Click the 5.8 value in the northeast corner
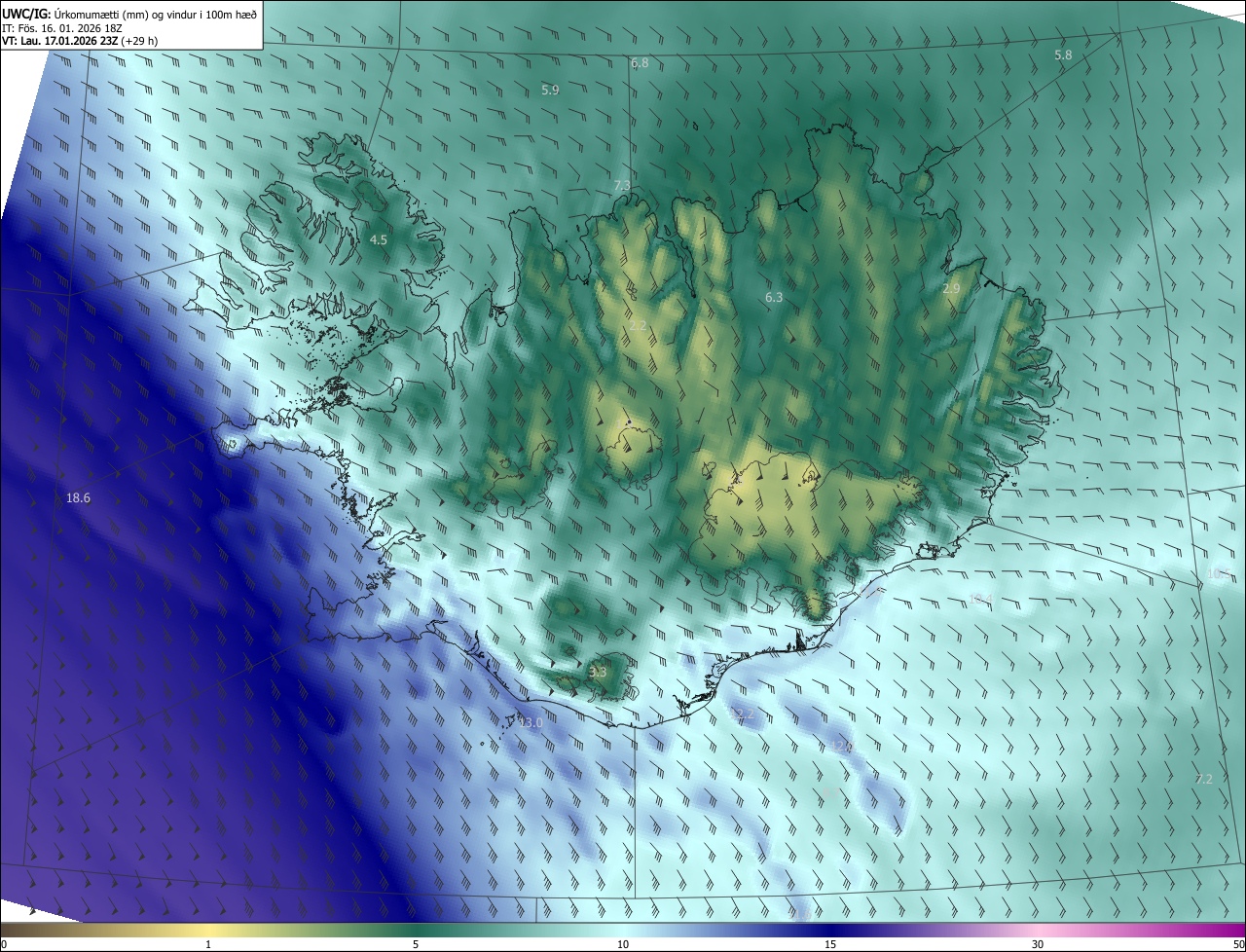Image resolution: width=1246 pixels, height=952 pixels. (1063, 55)
